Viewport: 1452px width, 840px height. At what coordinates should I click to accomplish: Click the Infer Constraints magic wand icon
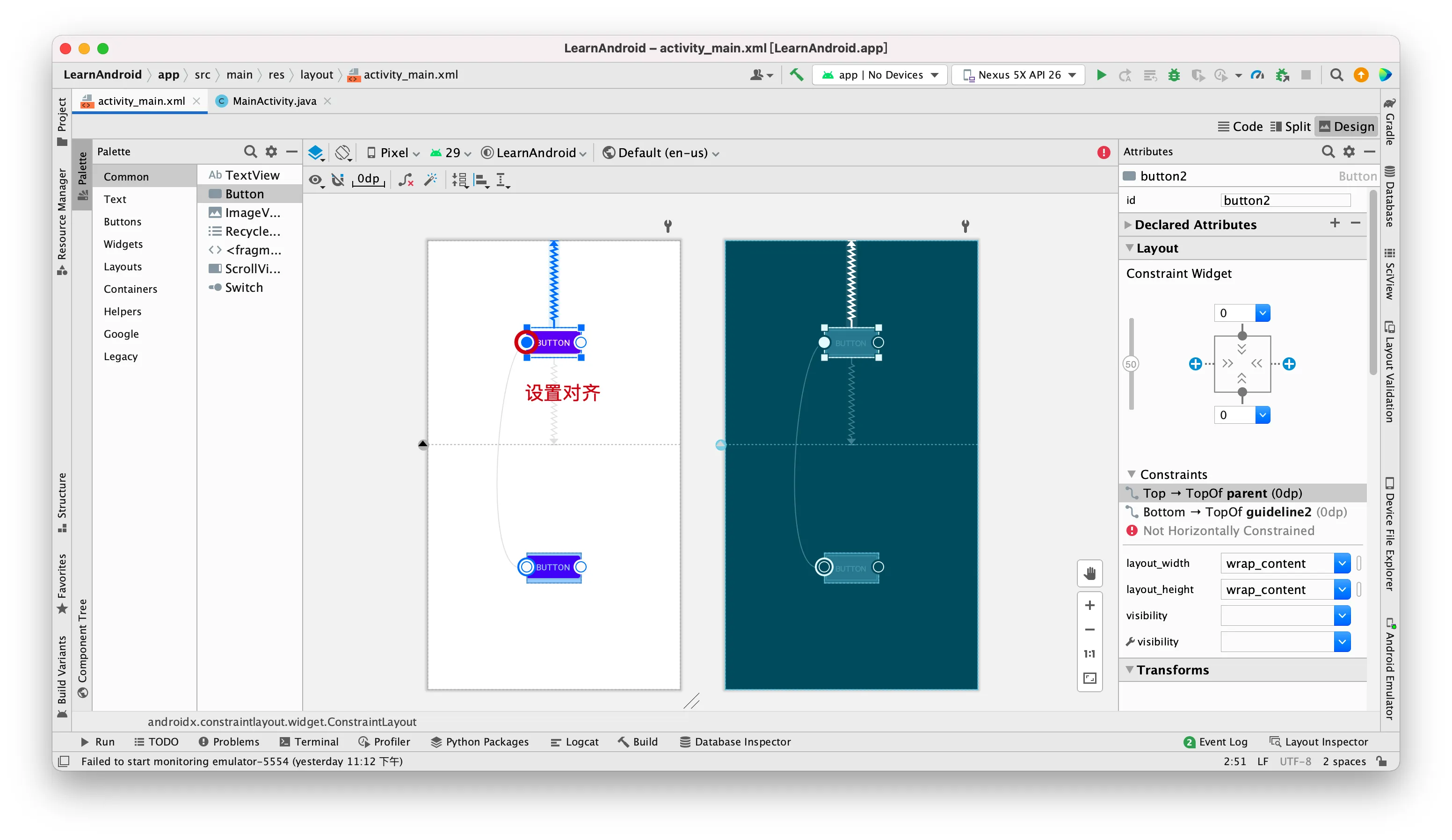[430, 180]
